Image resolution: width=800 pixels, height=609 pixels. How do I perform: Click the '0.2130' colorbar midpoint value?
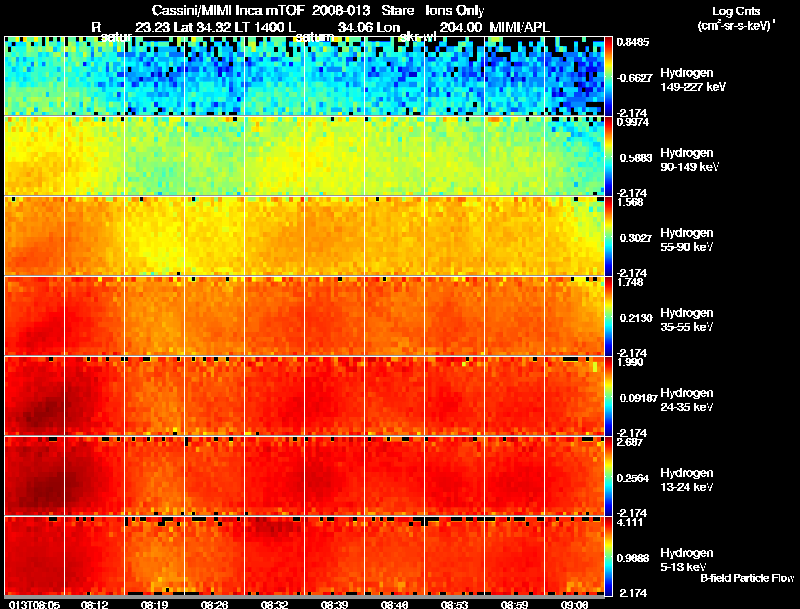pos(636,318)
